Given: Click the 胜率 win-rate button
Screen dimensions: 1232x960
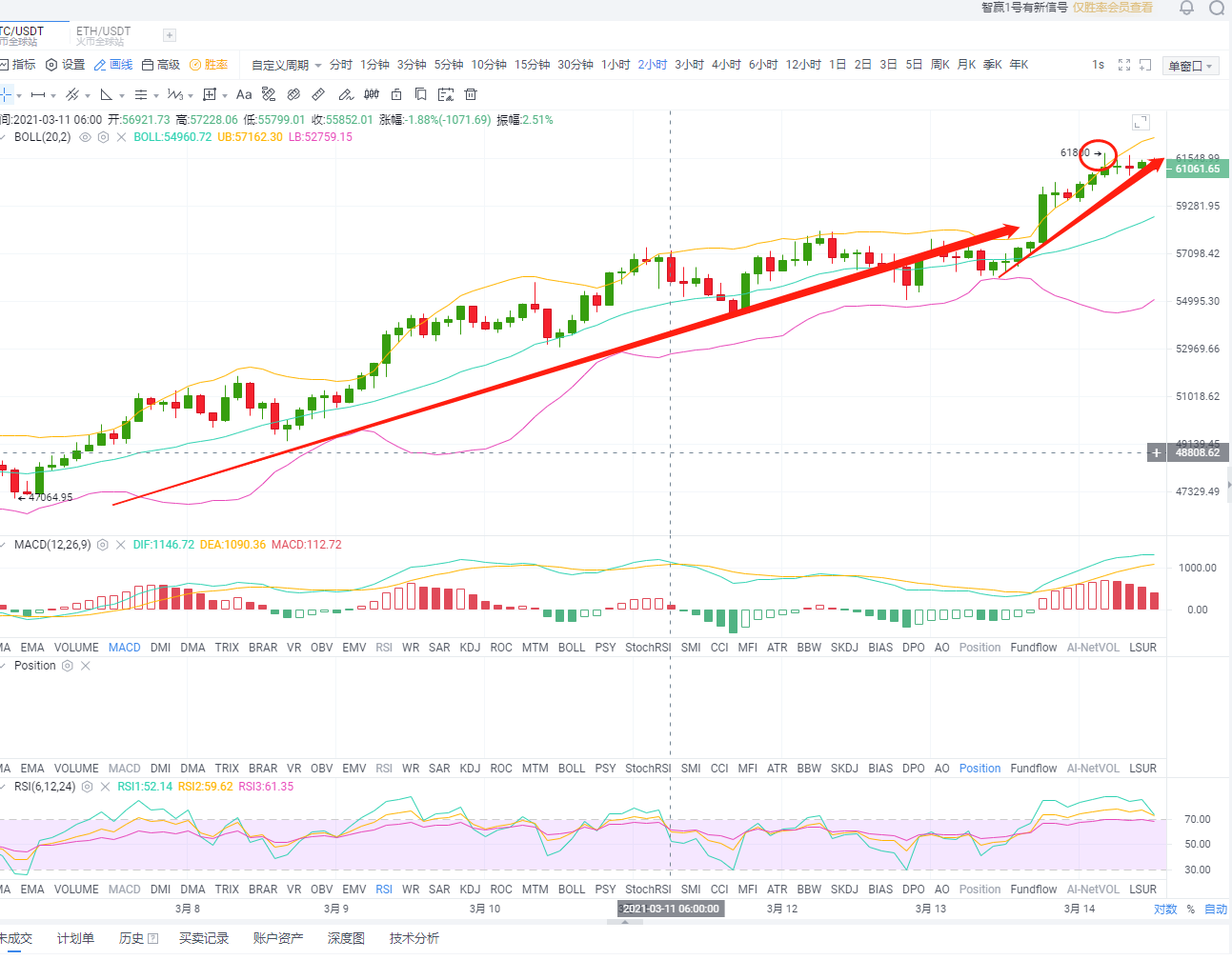Looking at the screenshot, I should (x=209, y=65).
